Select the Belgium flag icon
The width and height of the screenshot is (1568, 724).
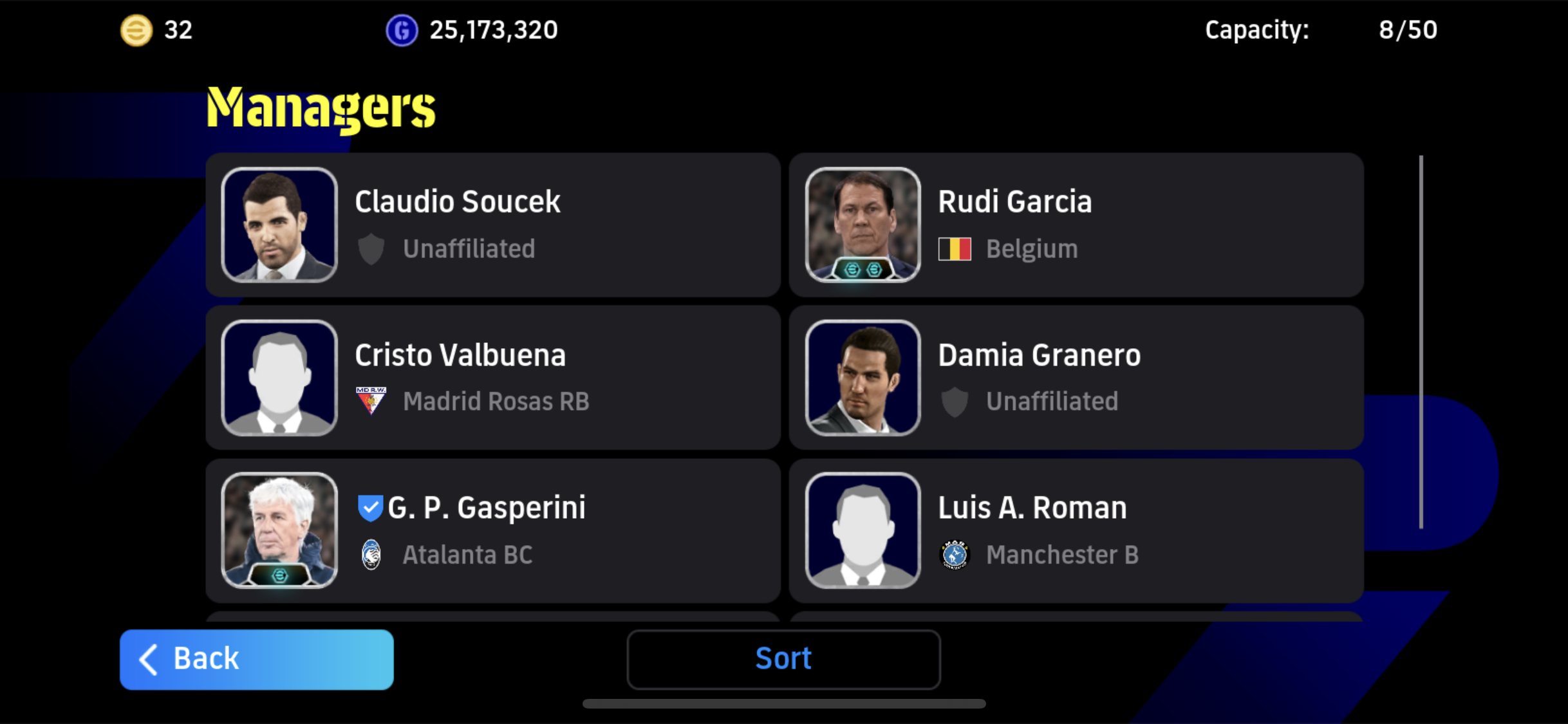pyautogui.click(x=955, y=249)
